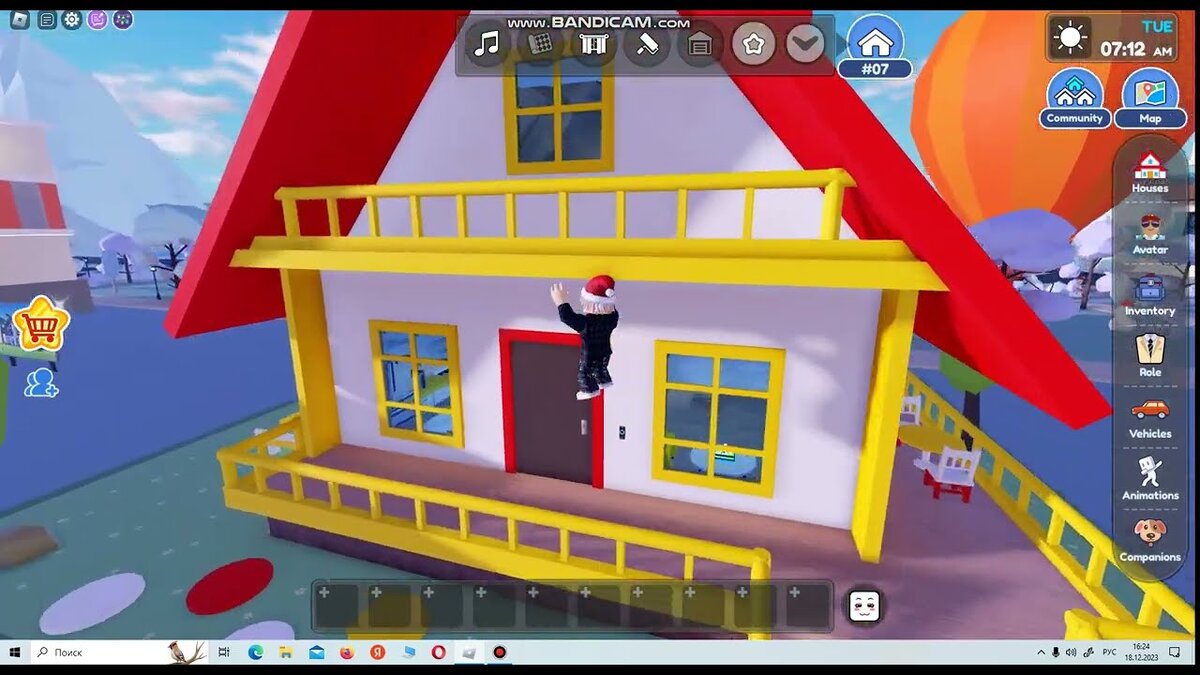Open the Community button
The image size is (1200, 675).
(1075, 97)
